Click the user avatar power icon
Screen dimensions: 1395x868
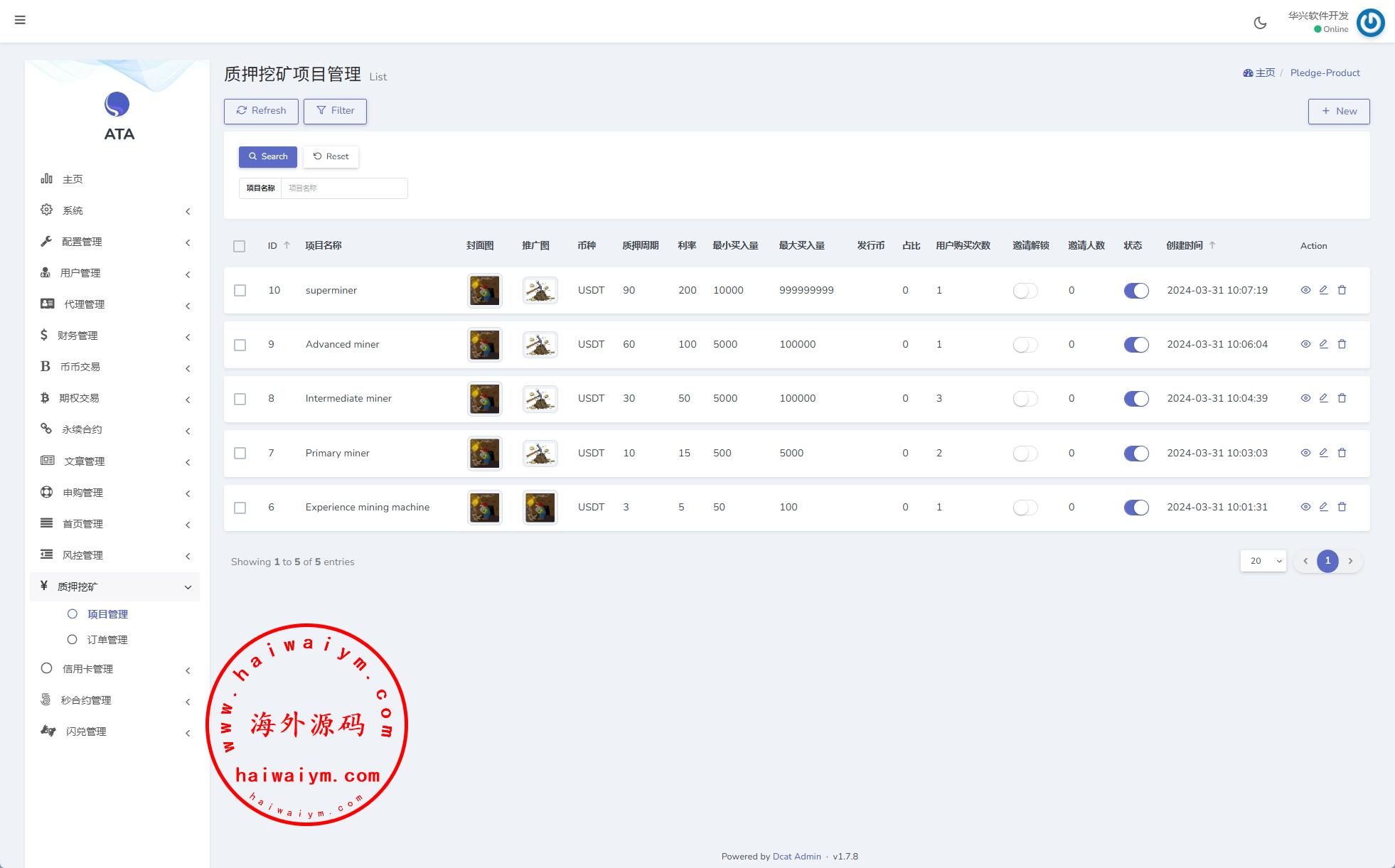[x=1370, y=23]
